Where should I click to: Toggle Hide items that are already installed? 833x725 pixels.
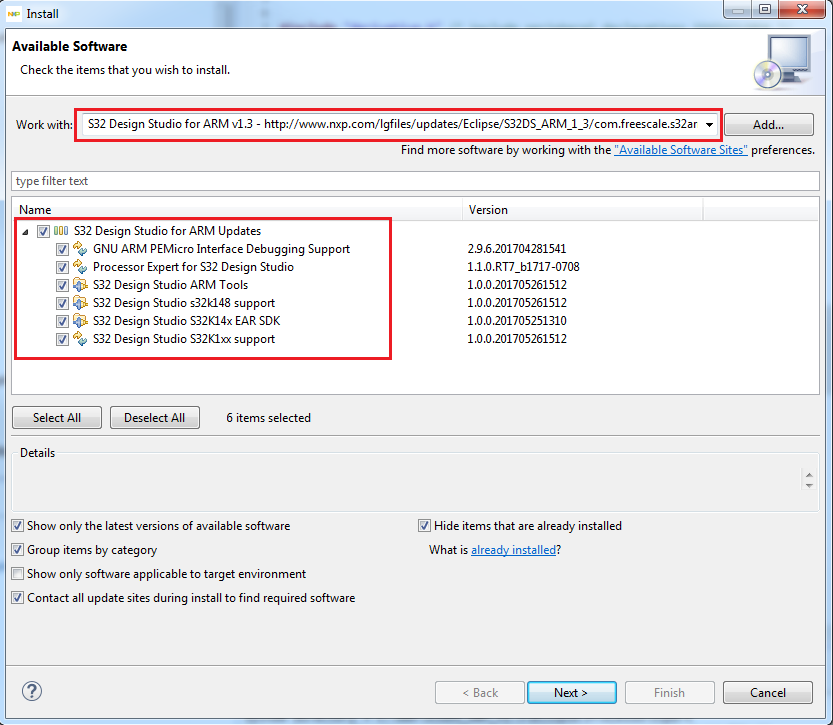(x=424, y=526)
